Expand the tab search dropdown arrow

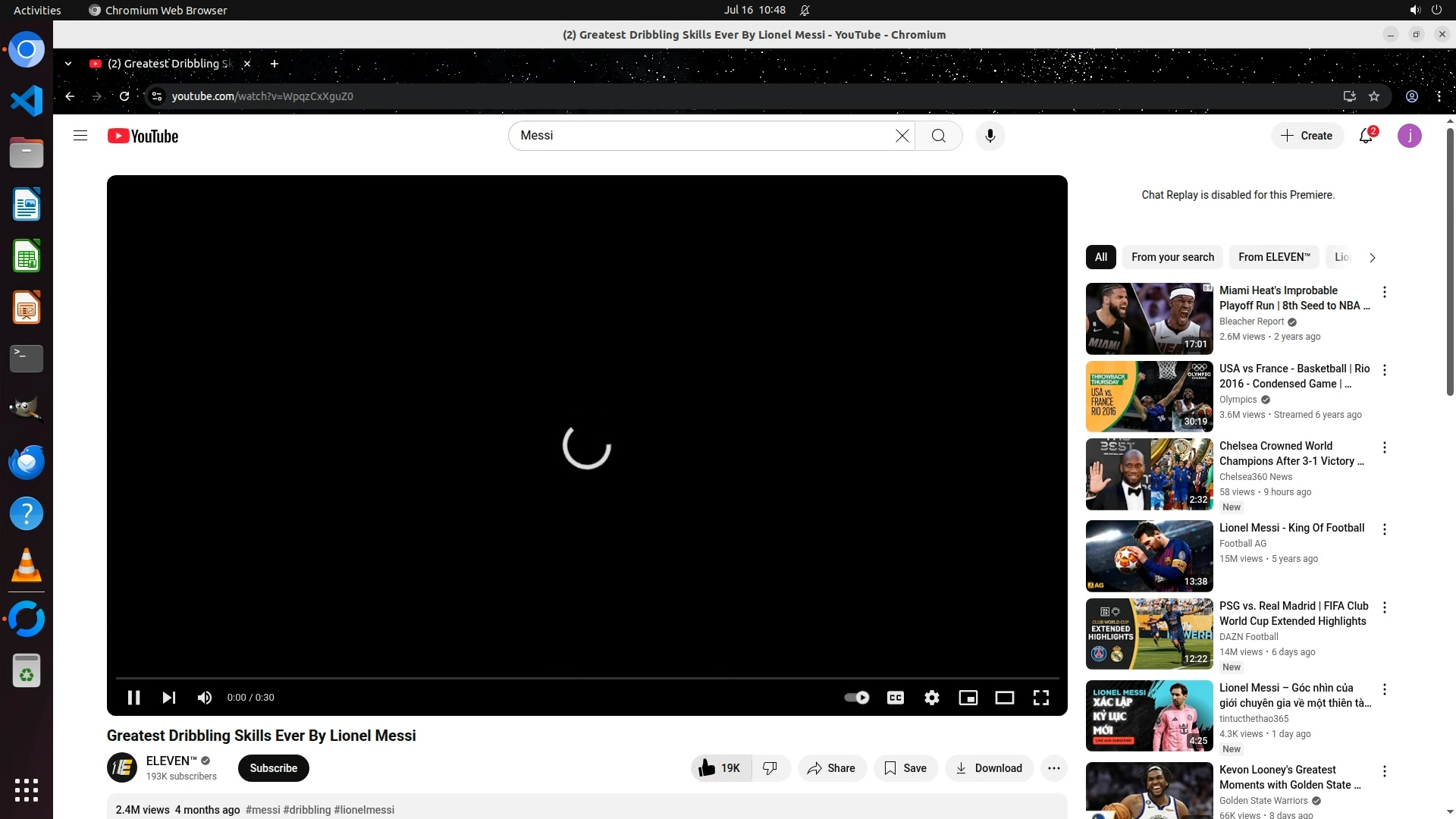[68, 64]
